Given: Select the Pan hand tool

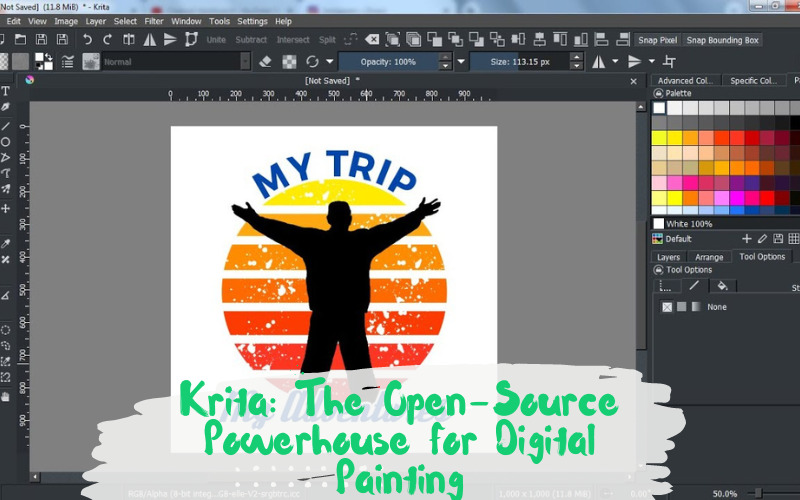Looking at the screenshot, I should click(x=6, y=396).
